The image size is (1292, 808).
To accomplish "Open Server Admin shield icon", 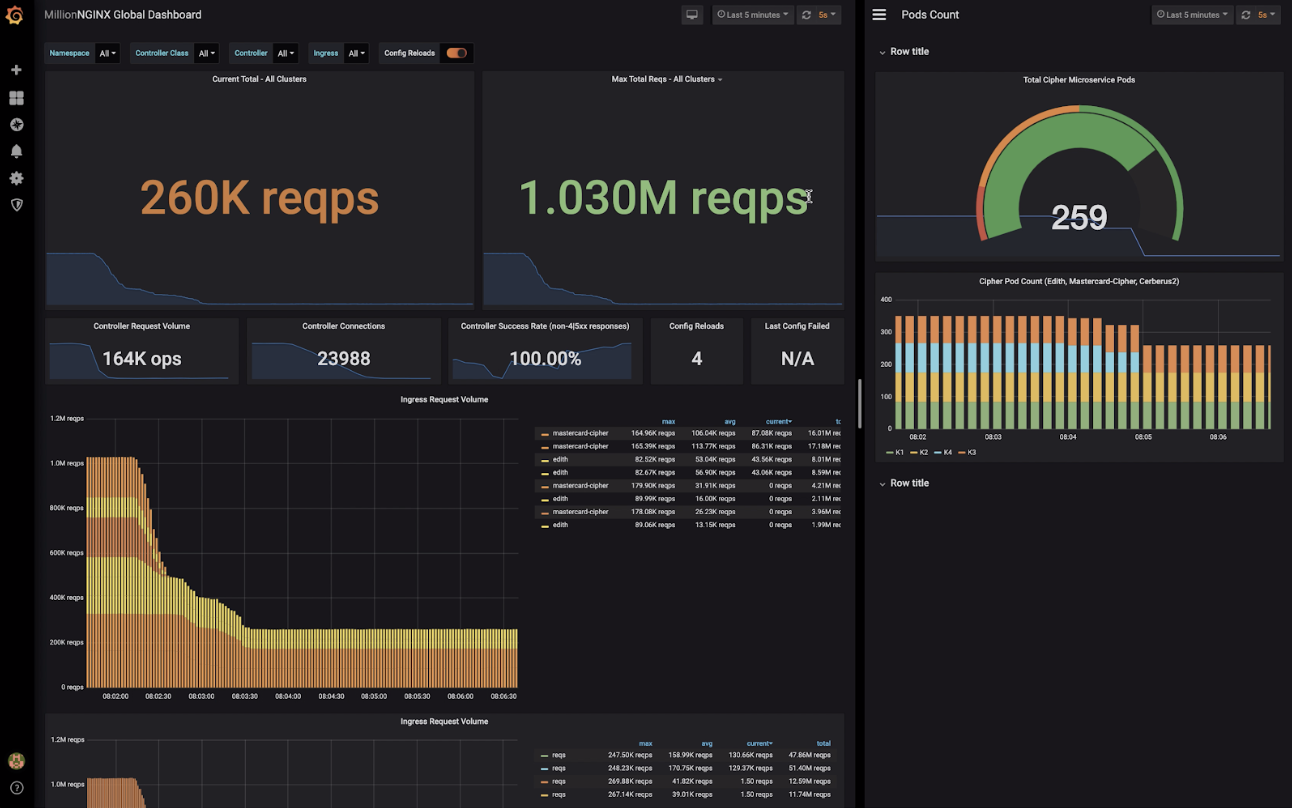I will point(16,205).
